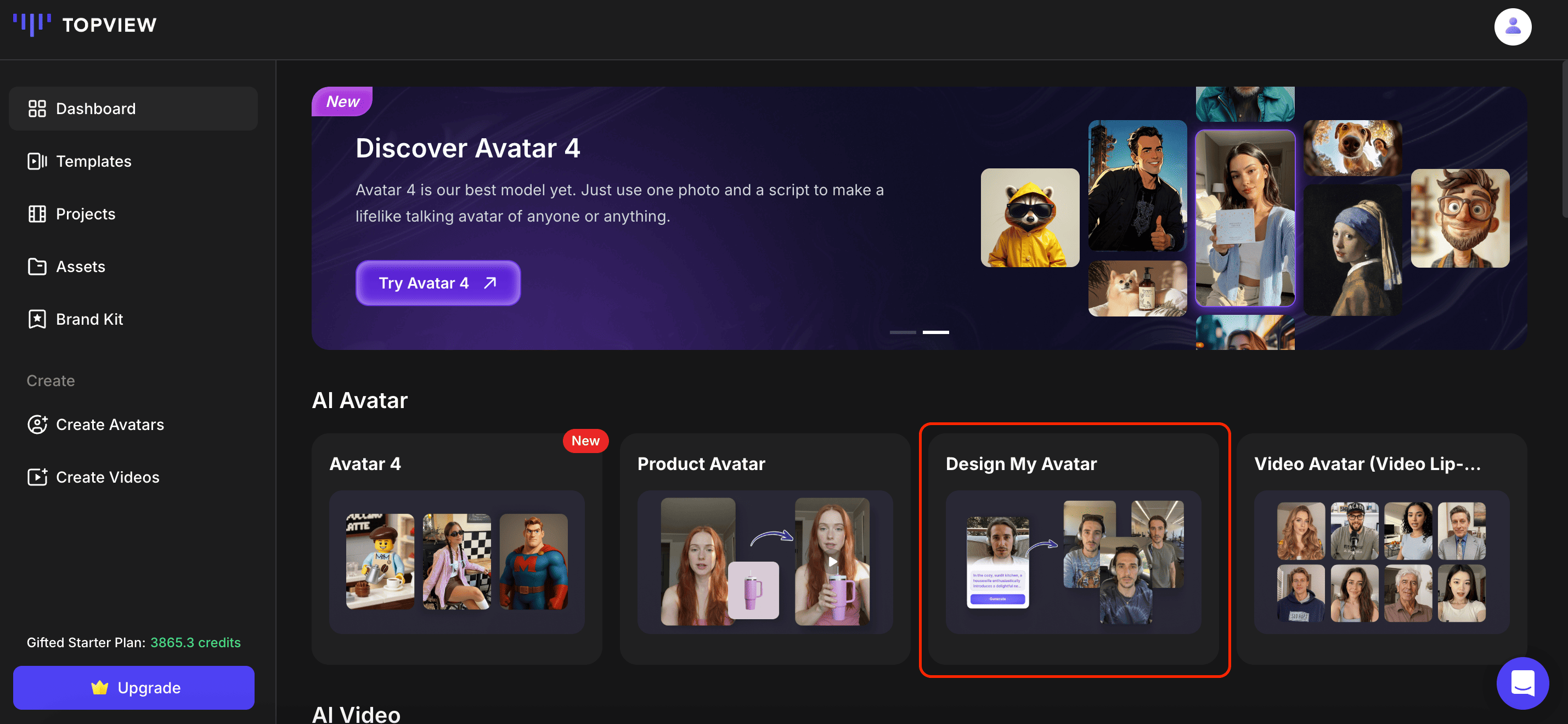Click the 3865.3 credits link

(x=195, y=642)
